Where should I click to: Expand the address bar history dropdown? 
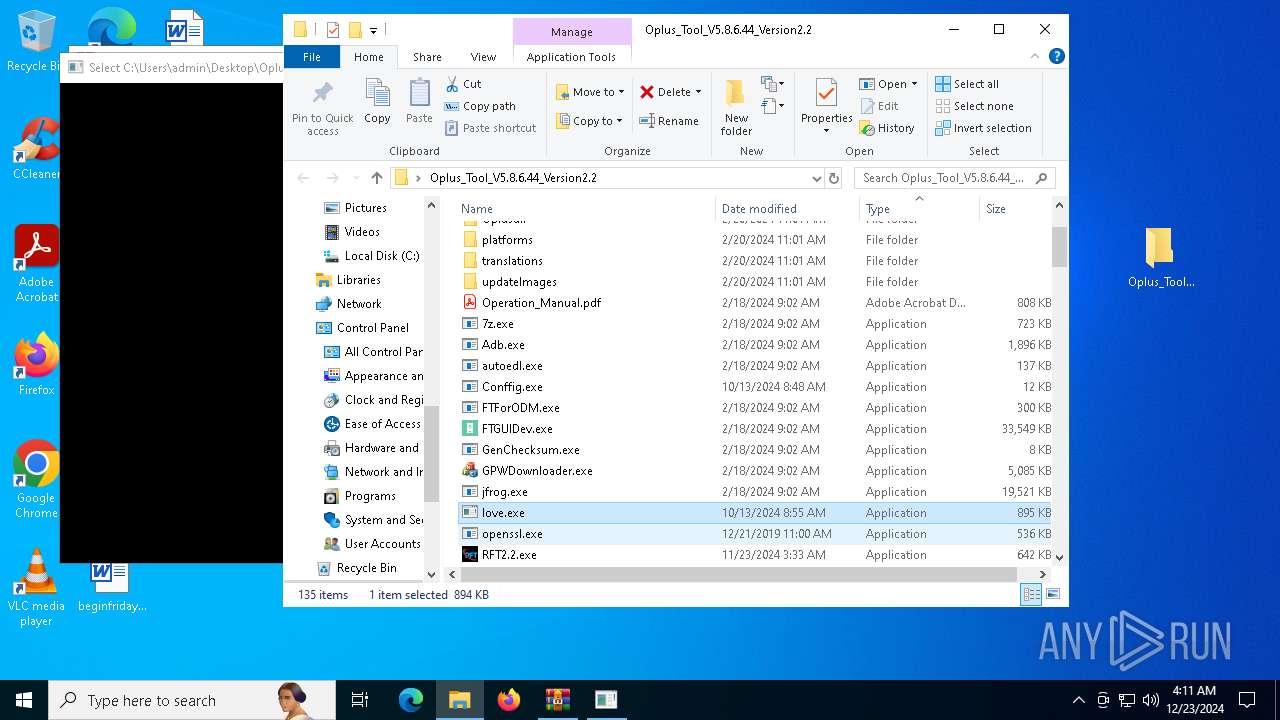pyautogui.click(x=817, y=178)
